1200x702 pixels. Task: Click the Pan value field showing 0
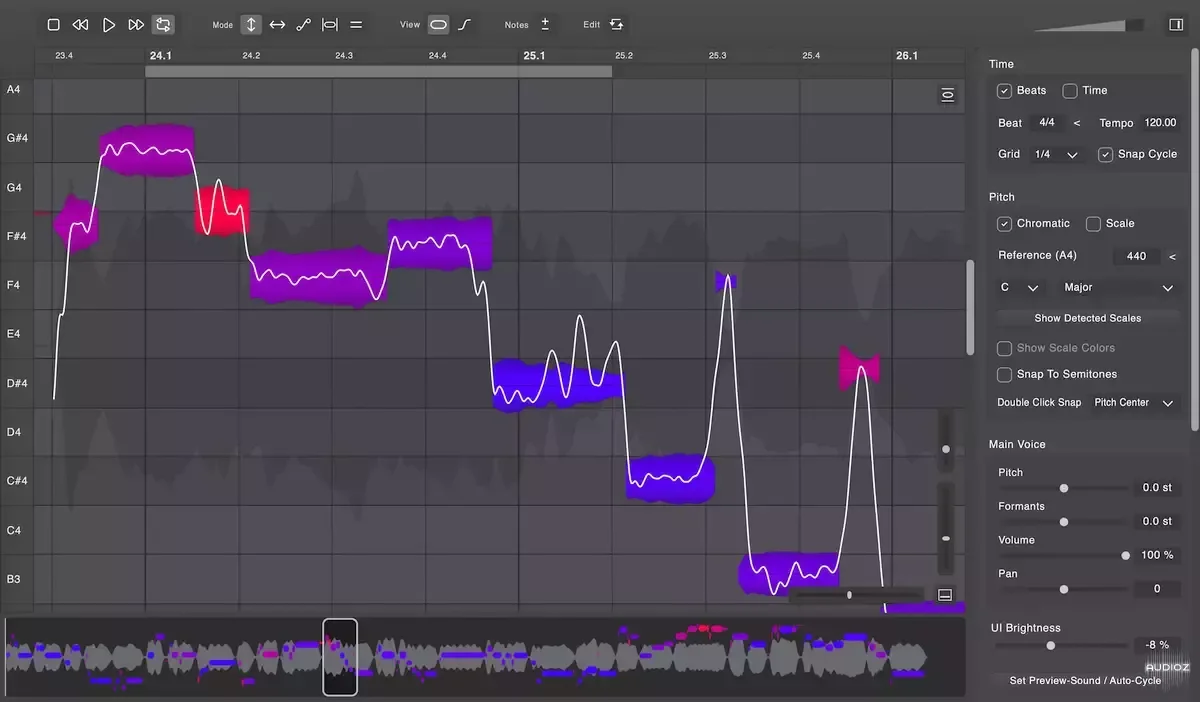coord(1157,589)
